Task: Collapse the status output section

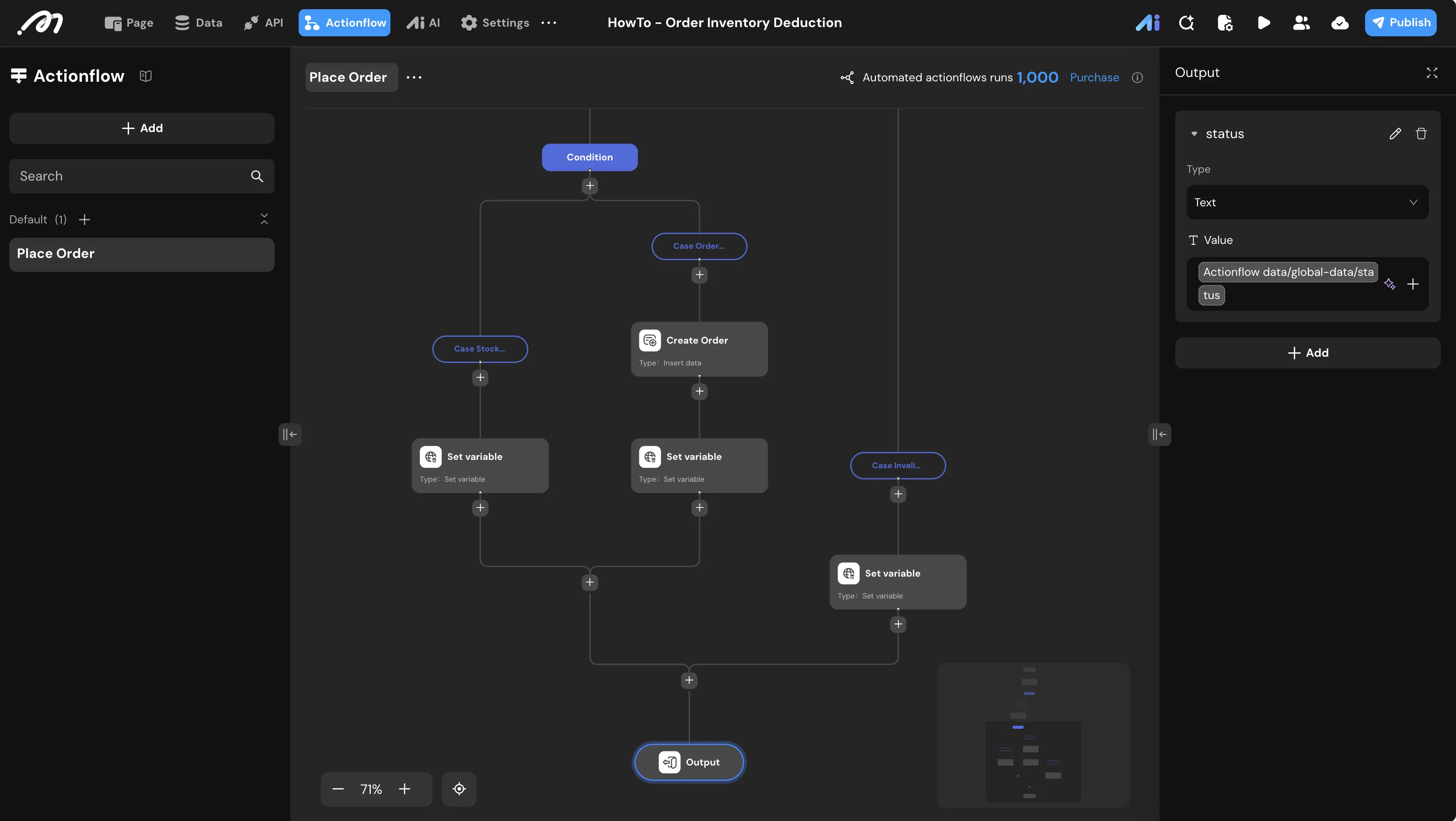Action: coord(1194,134)
